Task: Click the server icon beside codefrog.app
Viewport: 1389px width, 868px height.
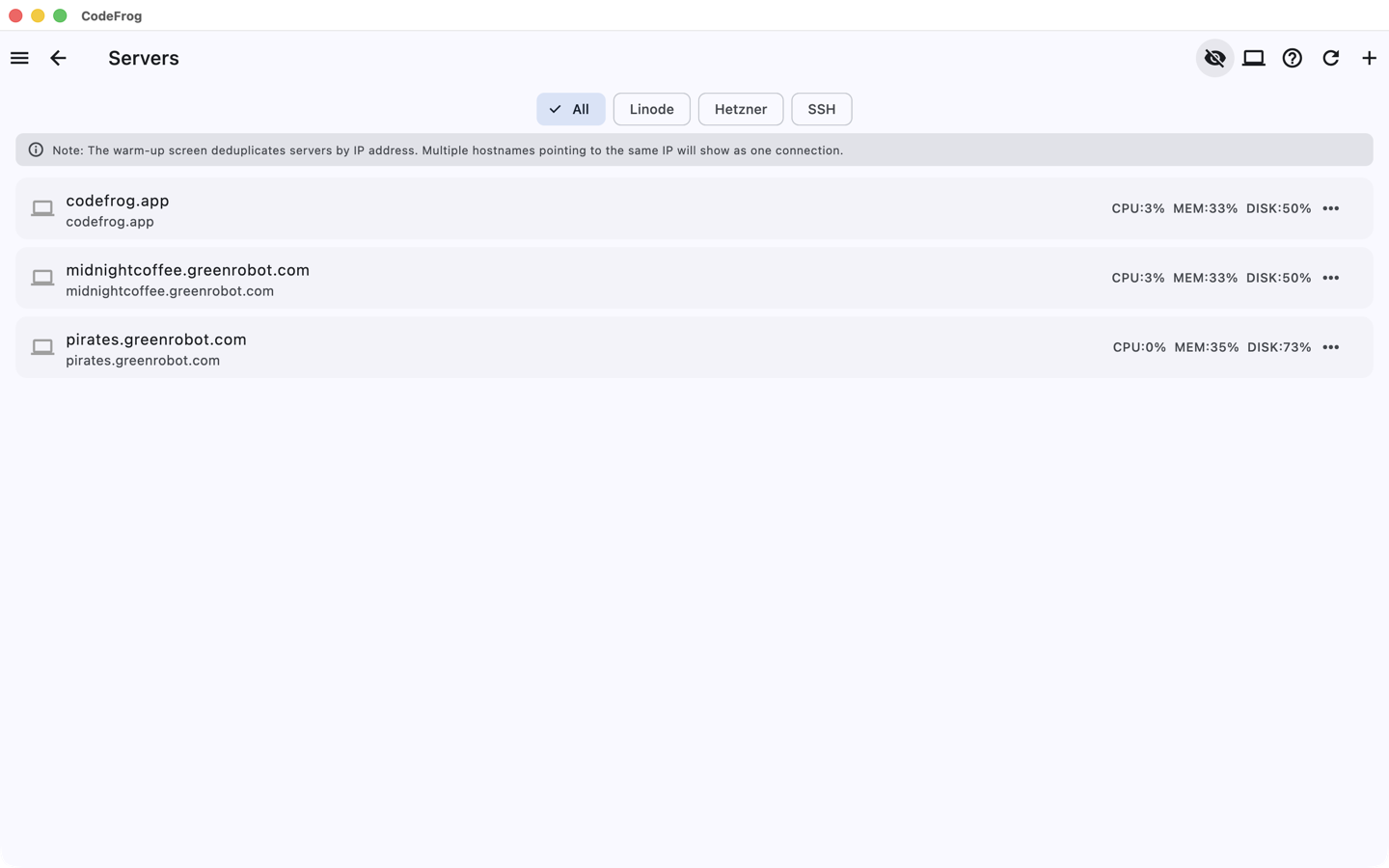Action: click(x=42, y=208)
